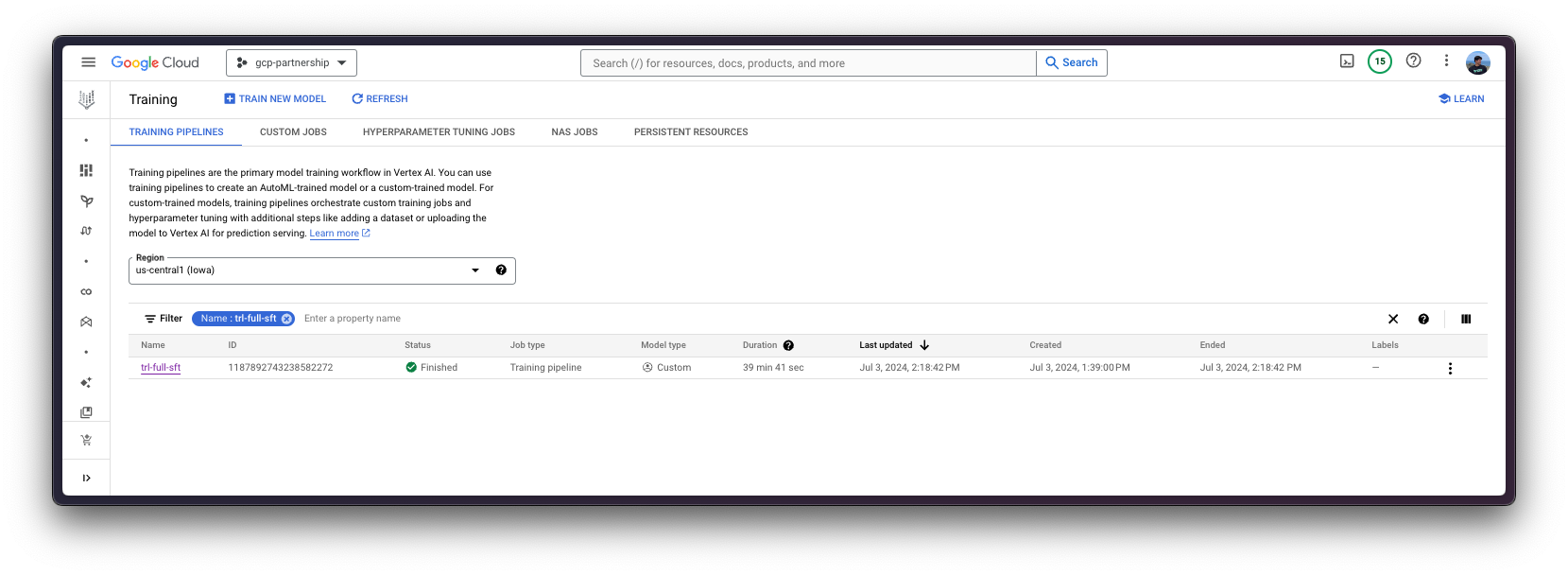
Task: Click the ID 1187892743238582272 cell
Action: [x=281, y=368]
